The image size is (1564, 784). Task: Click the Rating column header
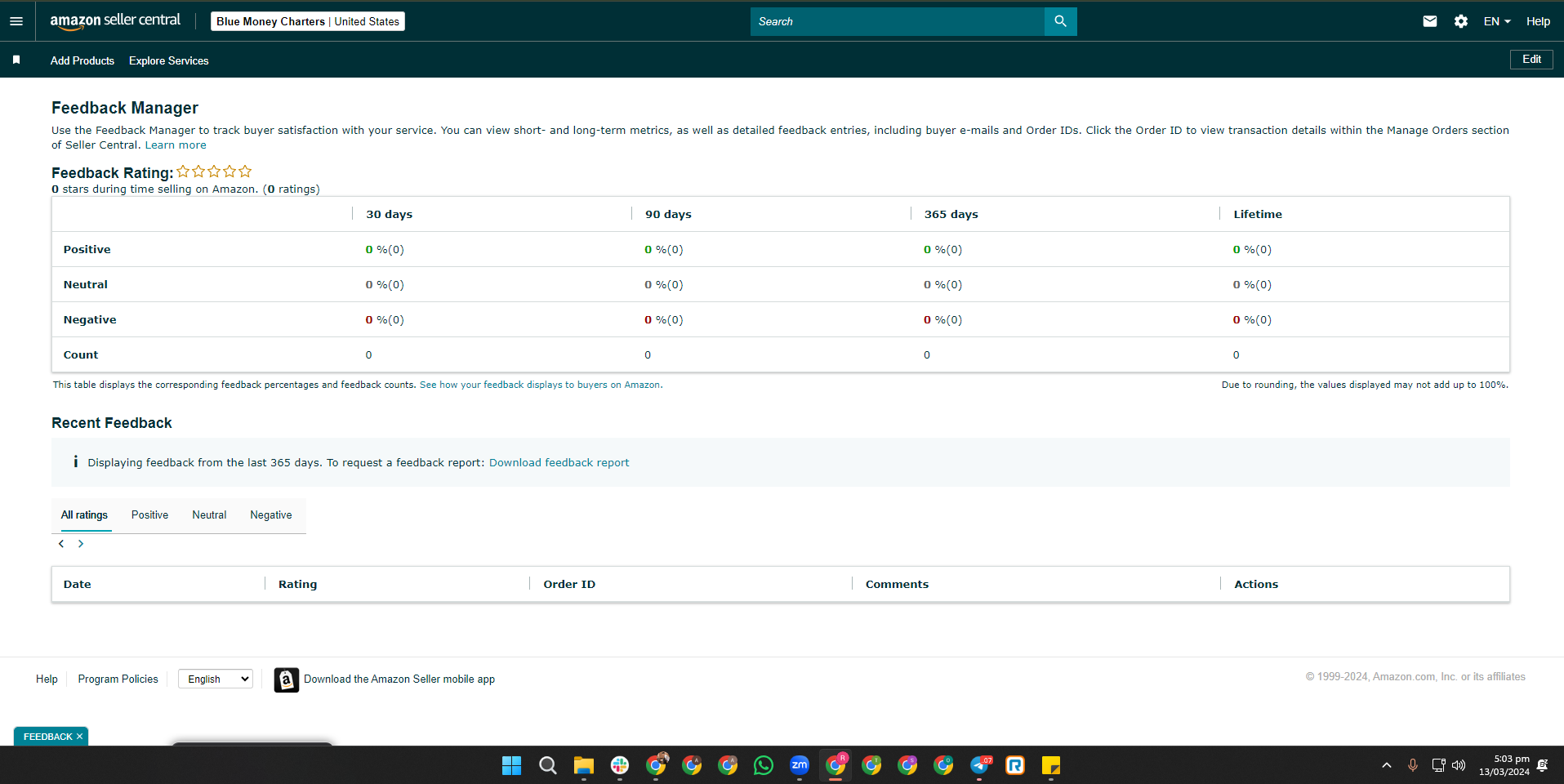297,584
